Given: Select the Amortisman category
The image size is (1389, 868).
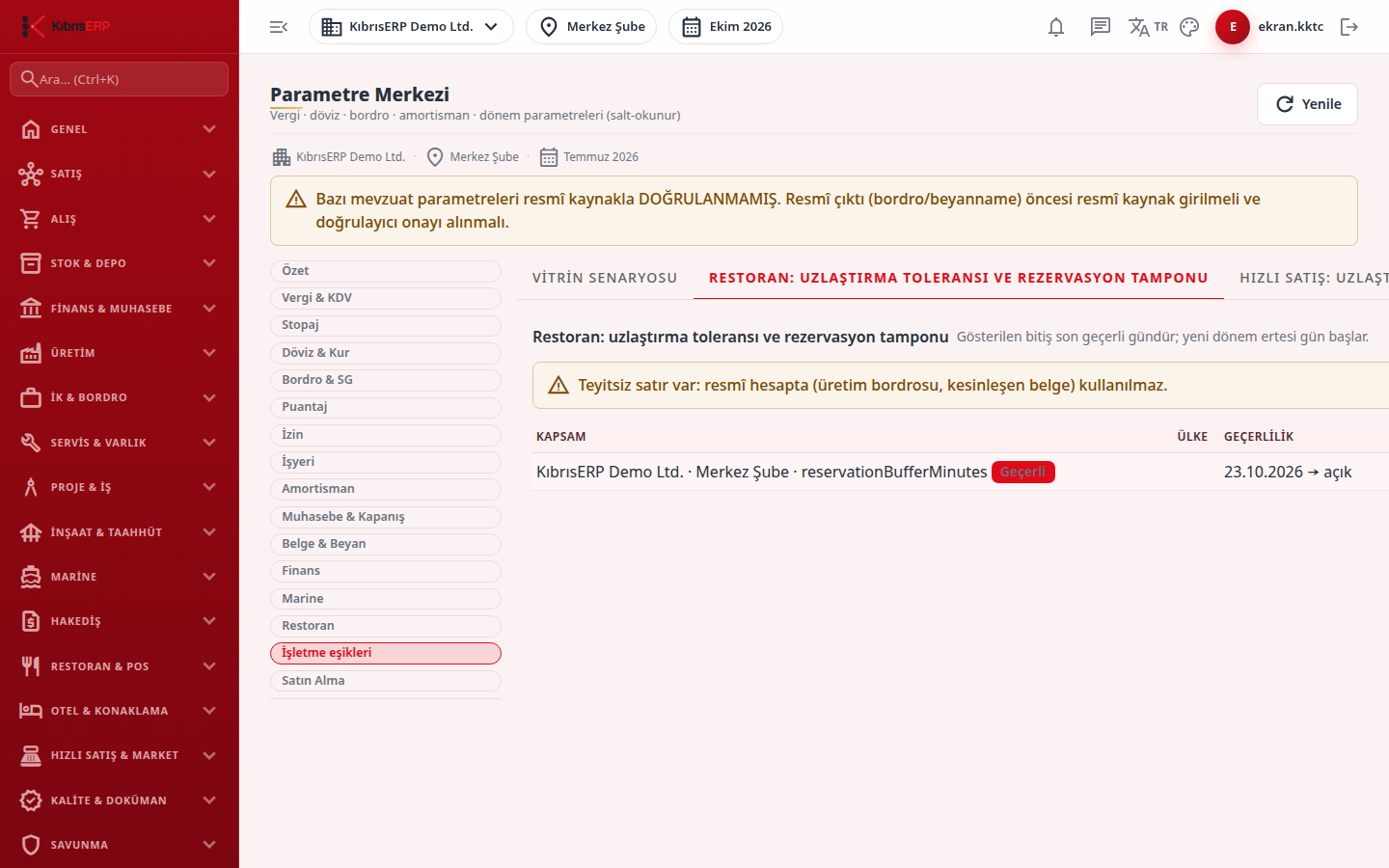Looking at the screenshot, I should click(x=386, y=489).
